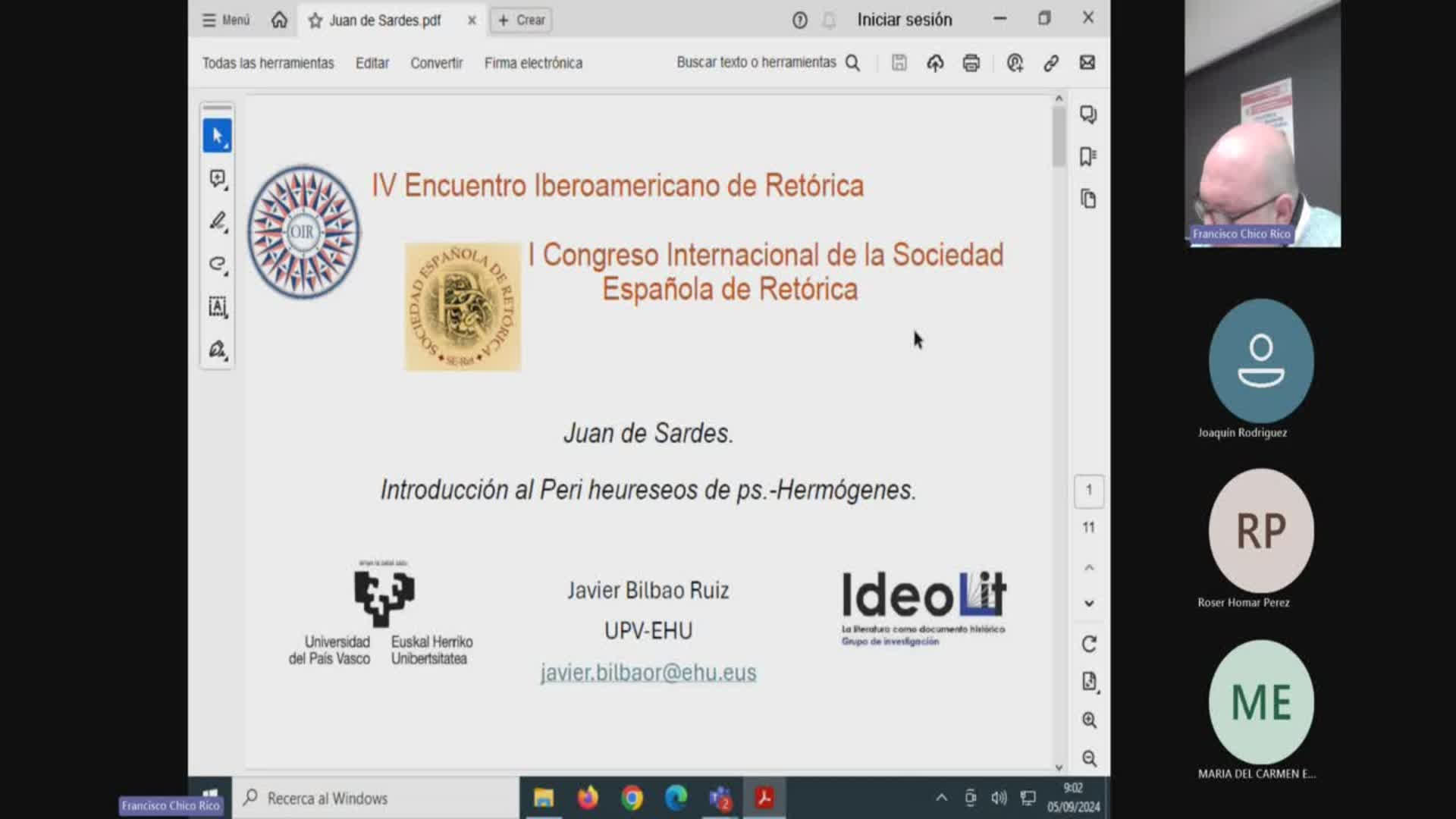1456x819 pixels.
Task: Open the Convertir menu
Action: point(436,63)
